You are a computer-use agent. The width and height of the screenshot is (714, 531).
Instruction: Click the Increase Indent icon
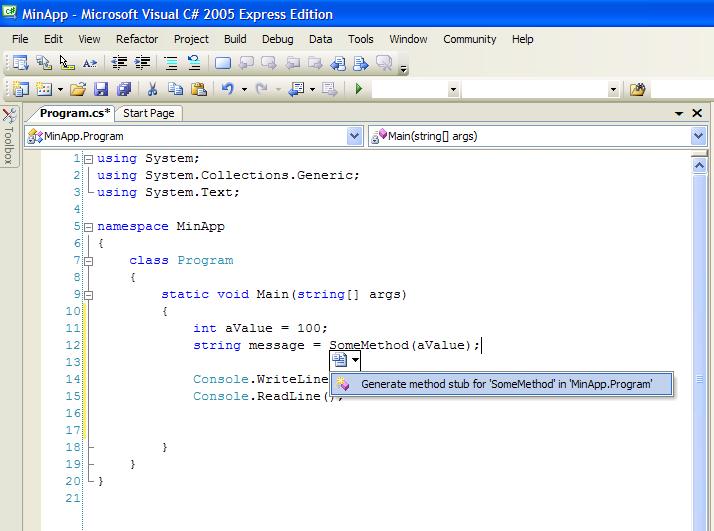(142, 62)
